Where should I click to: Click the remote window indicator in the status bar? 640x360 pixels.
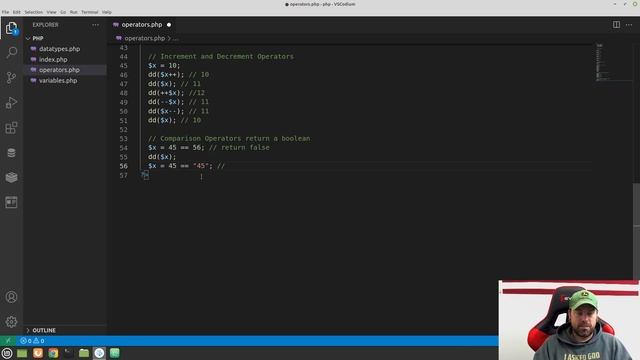coord(8,340)
